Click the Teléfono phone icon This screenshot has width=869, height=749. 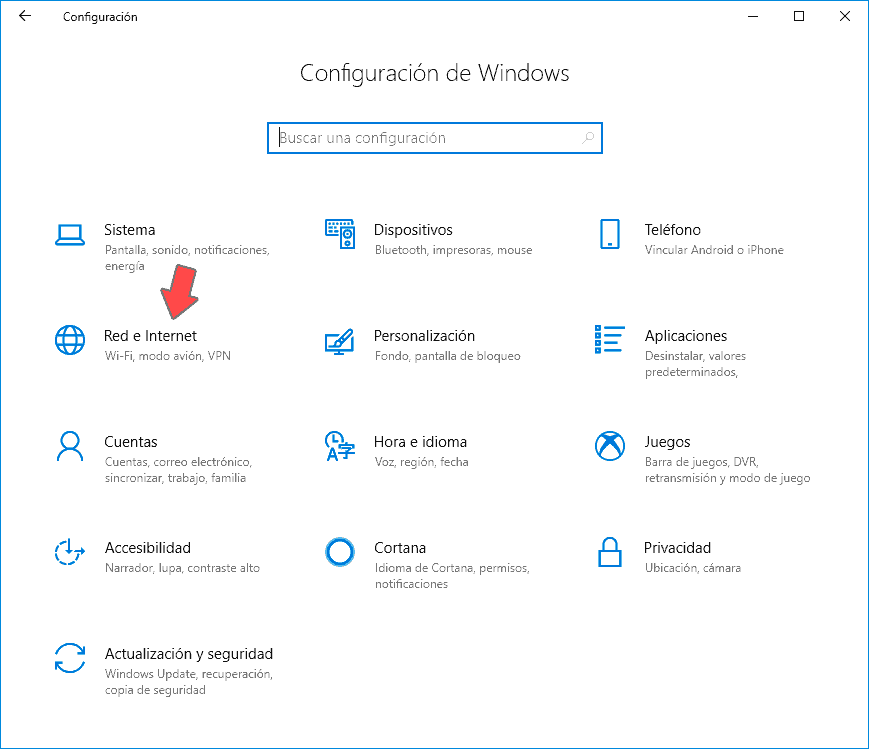click(x=610, y=234)
